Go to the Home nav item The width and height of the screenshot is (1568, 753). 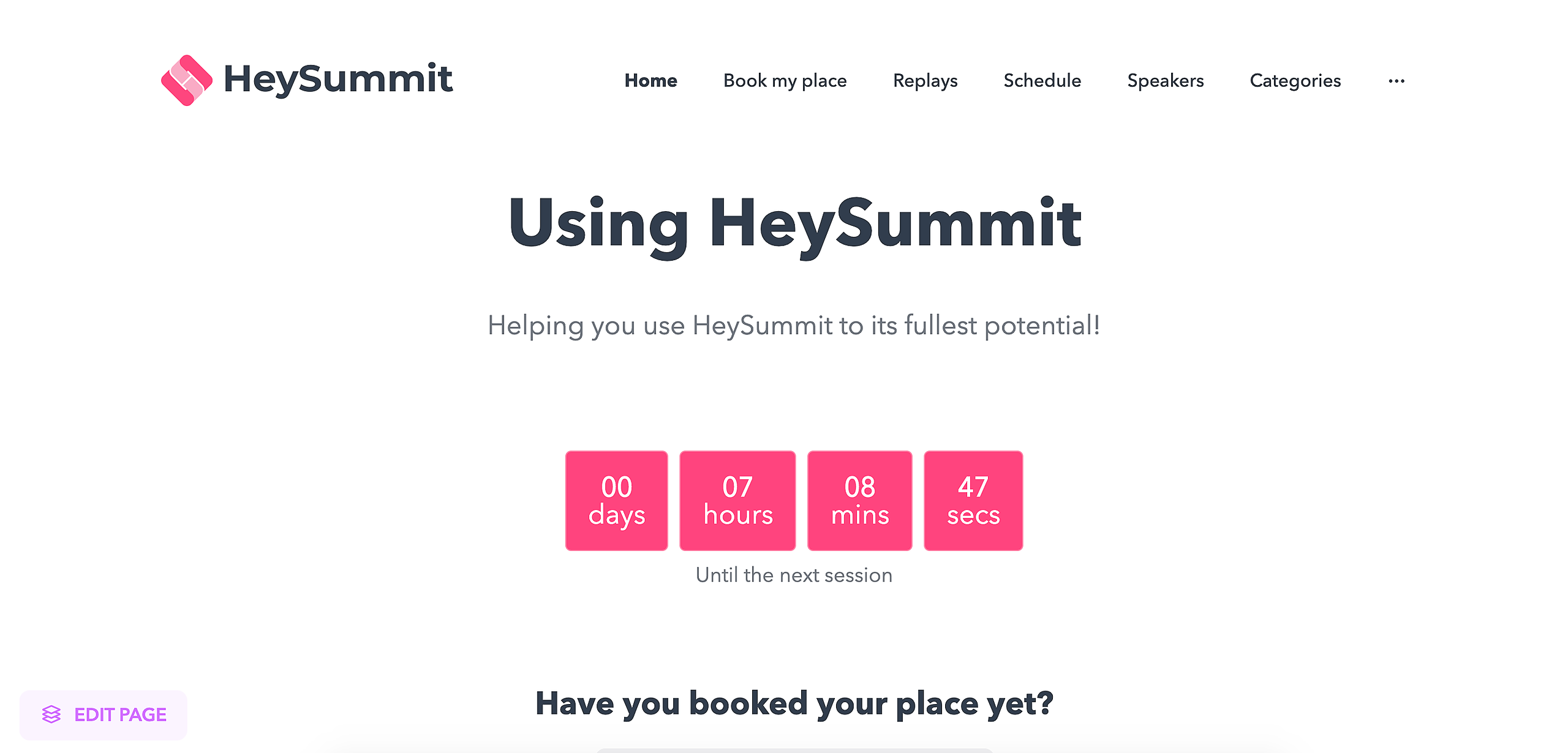coord(650,80)
